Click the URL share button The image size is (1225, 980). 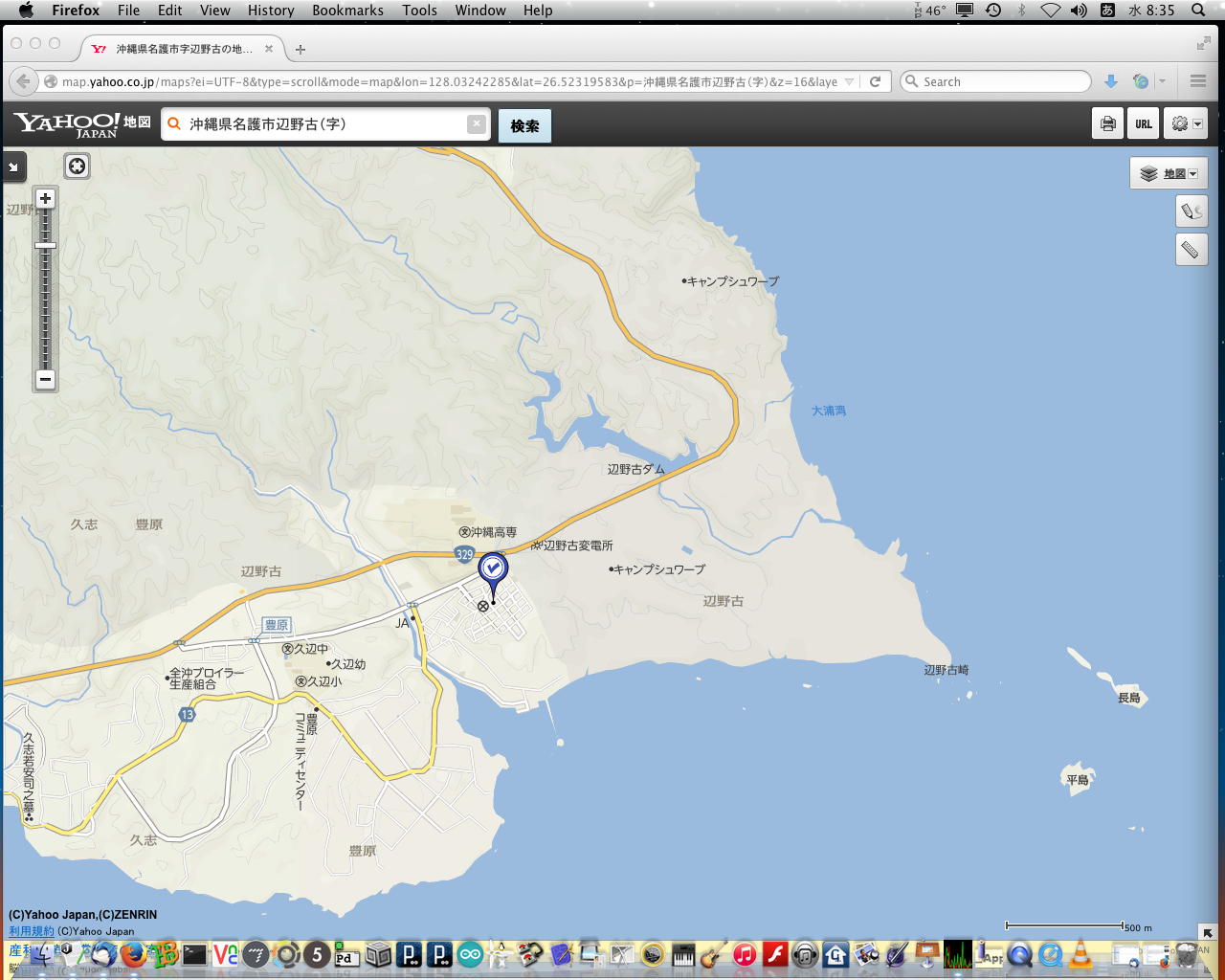1144,124
